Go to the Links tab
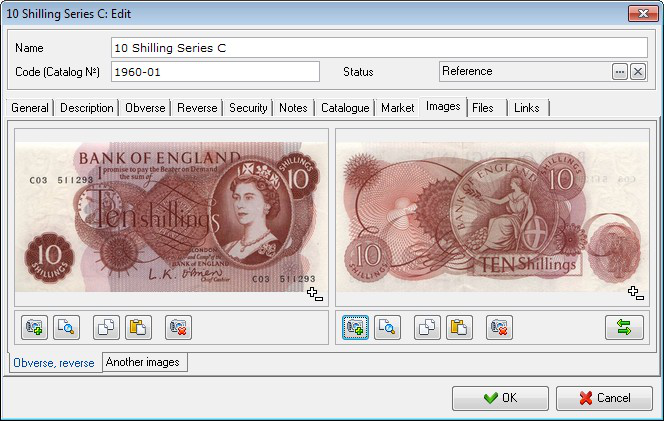The image size is (664, 421). point(526,108)
